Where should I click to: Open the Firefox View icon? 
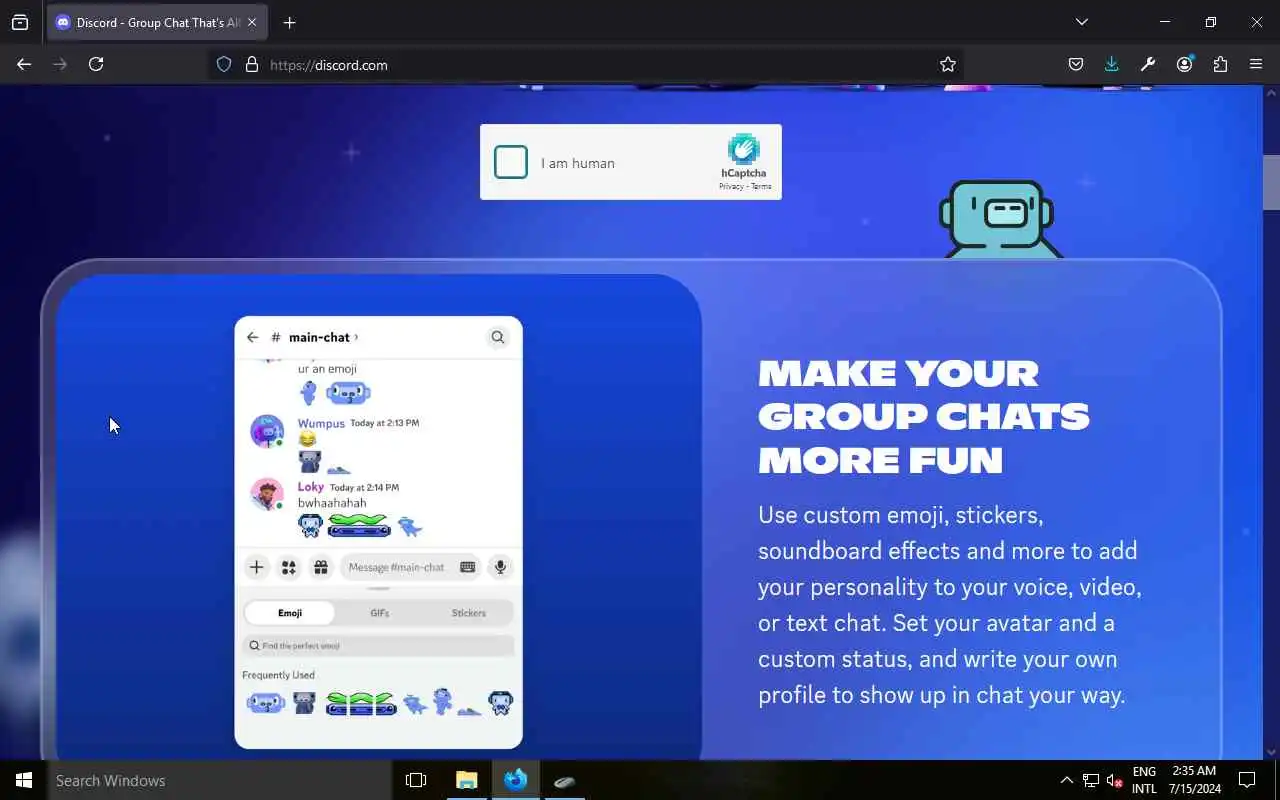click(x=20, y=22)
